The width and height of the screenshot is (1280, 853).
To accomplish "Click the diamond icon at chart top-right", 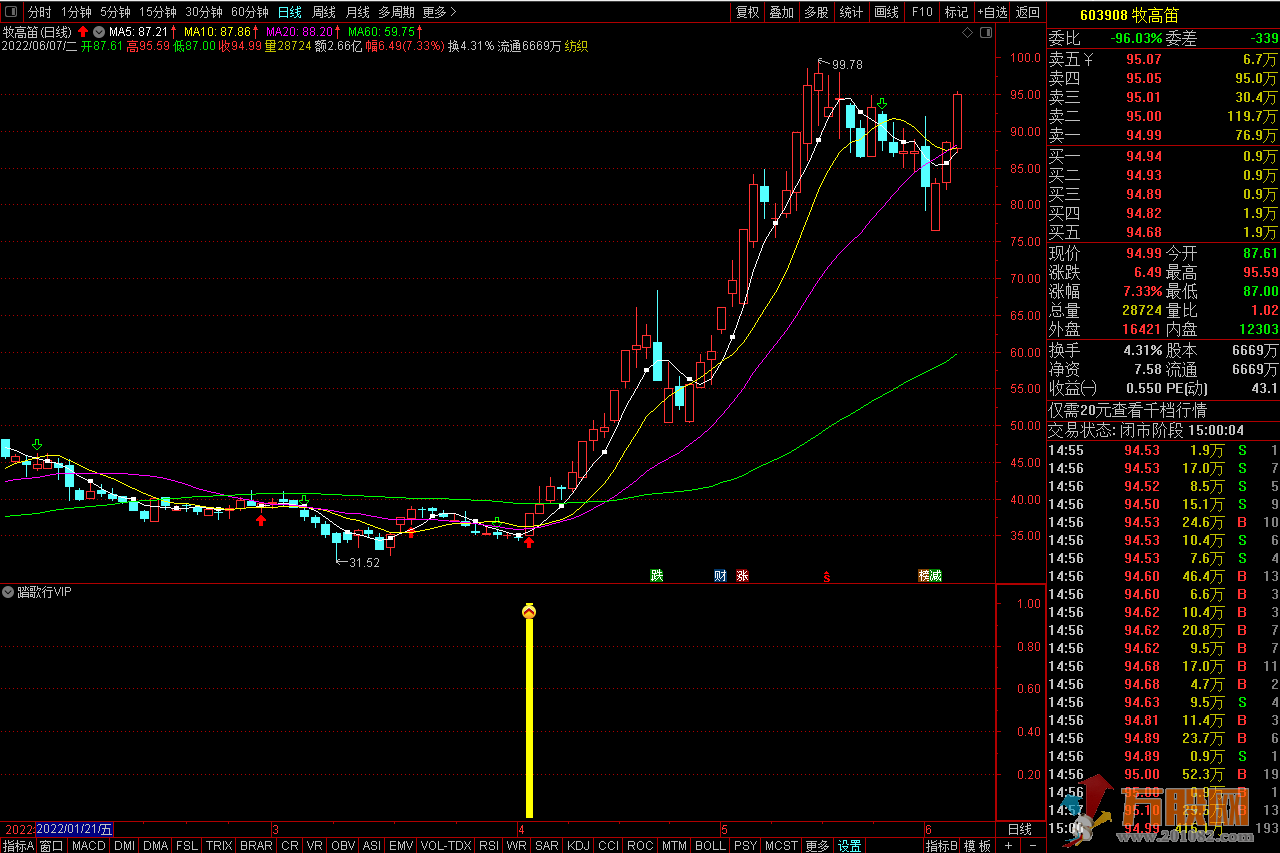I will coord(967,33).
